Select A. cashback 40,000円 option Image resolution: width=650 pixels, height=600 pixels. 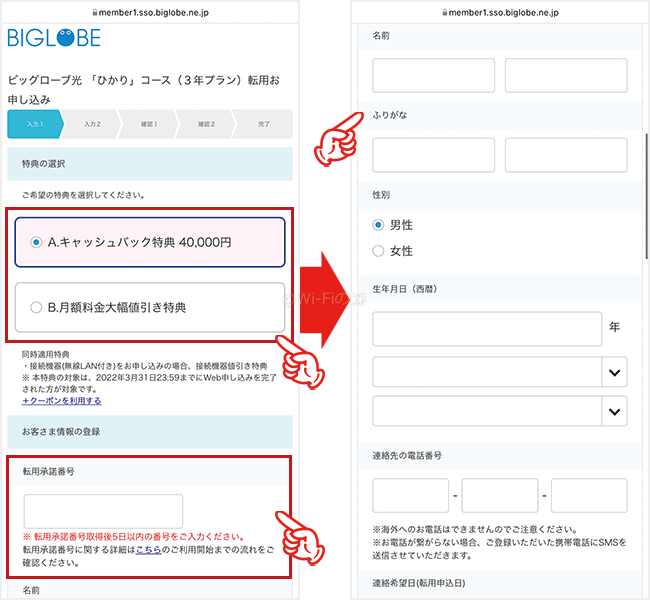point(150,242)
